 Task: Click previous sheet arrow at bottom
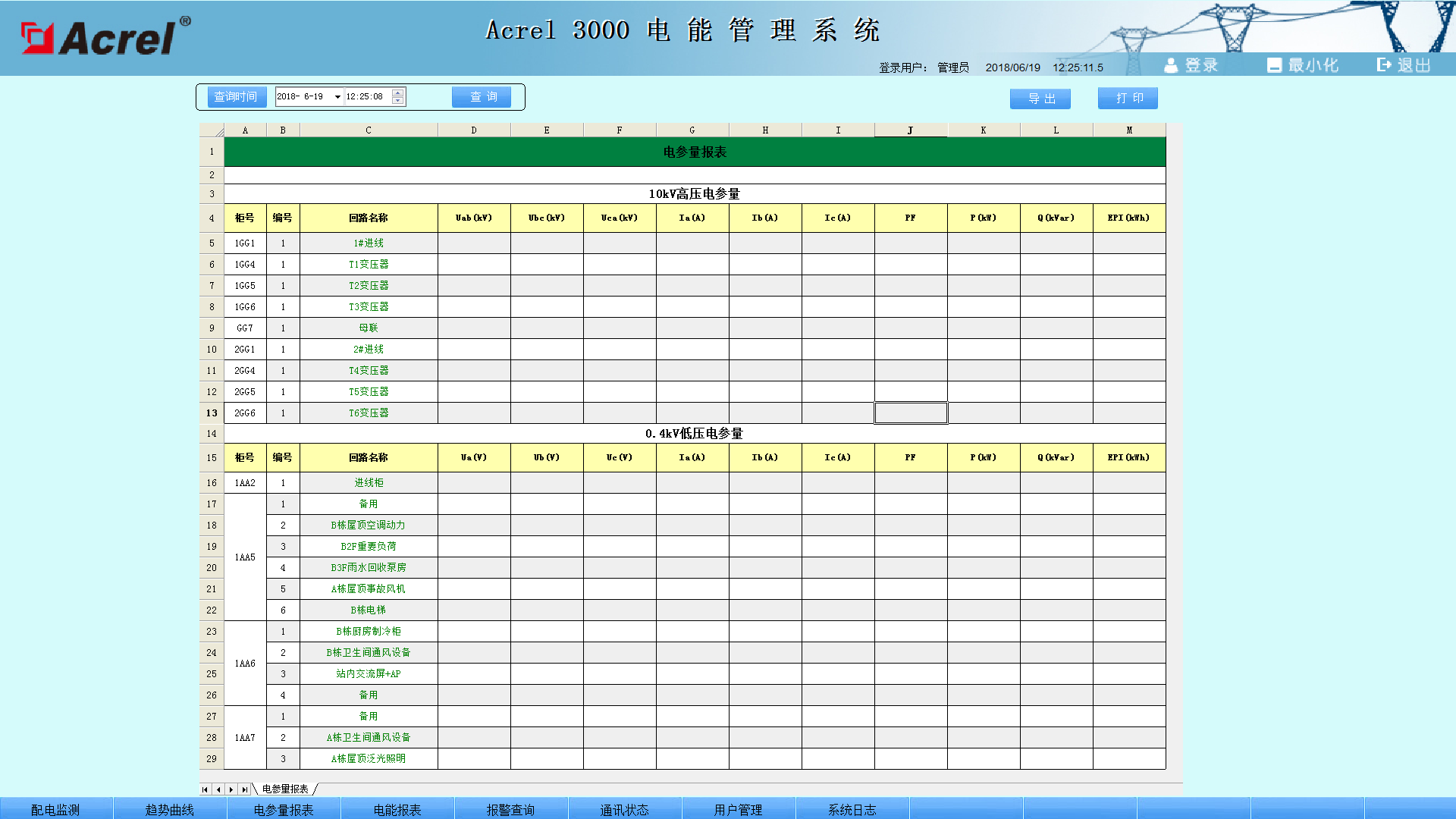point(218,789)
